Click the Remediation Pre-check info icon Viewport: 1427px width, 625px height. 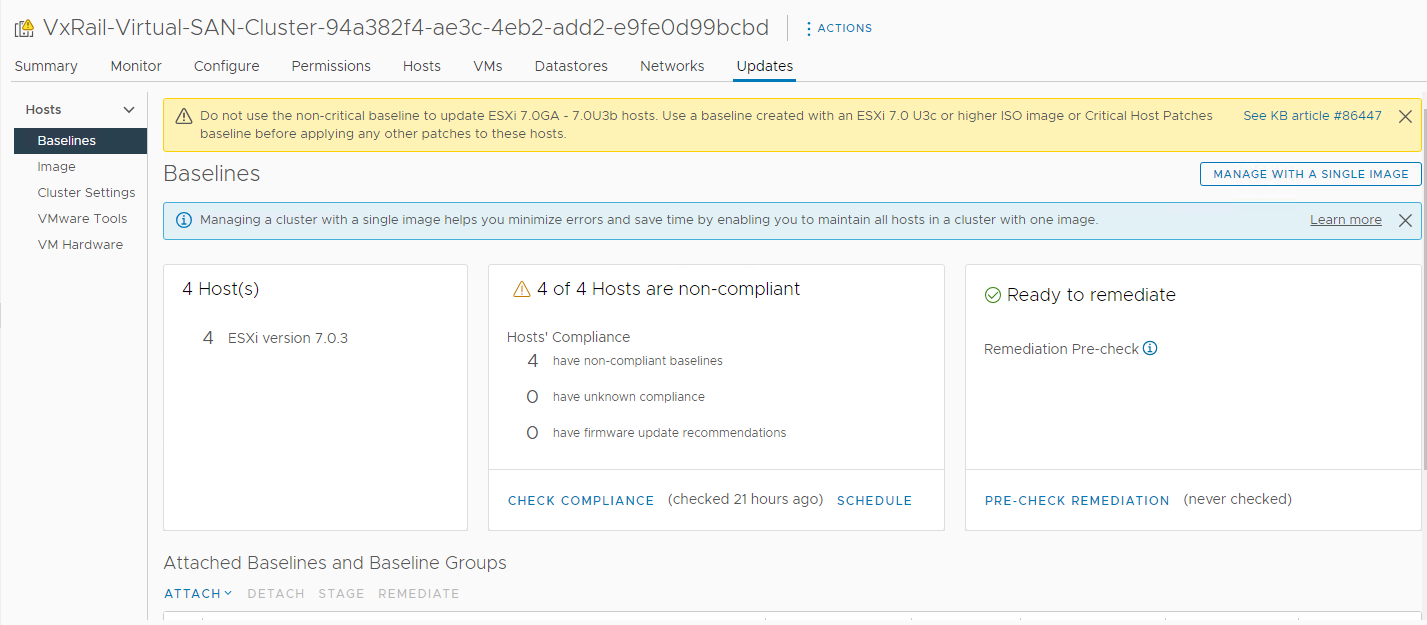(x=1150, y=349)
